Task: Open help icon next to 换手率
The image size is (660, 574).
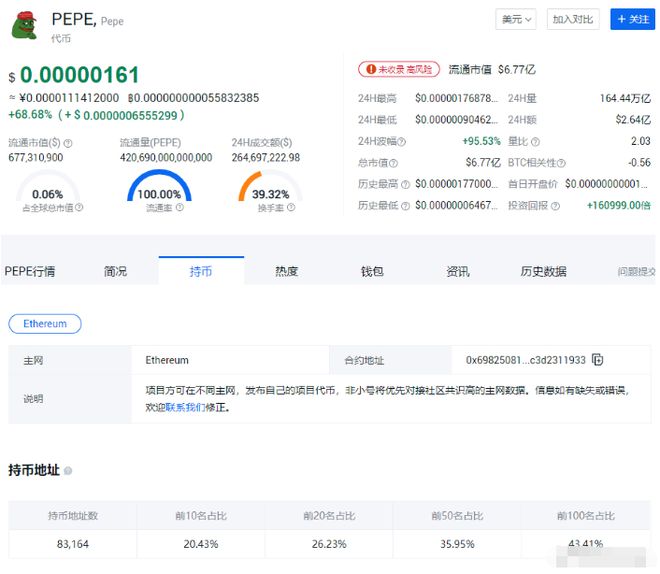Action: (x=291, y=207)
